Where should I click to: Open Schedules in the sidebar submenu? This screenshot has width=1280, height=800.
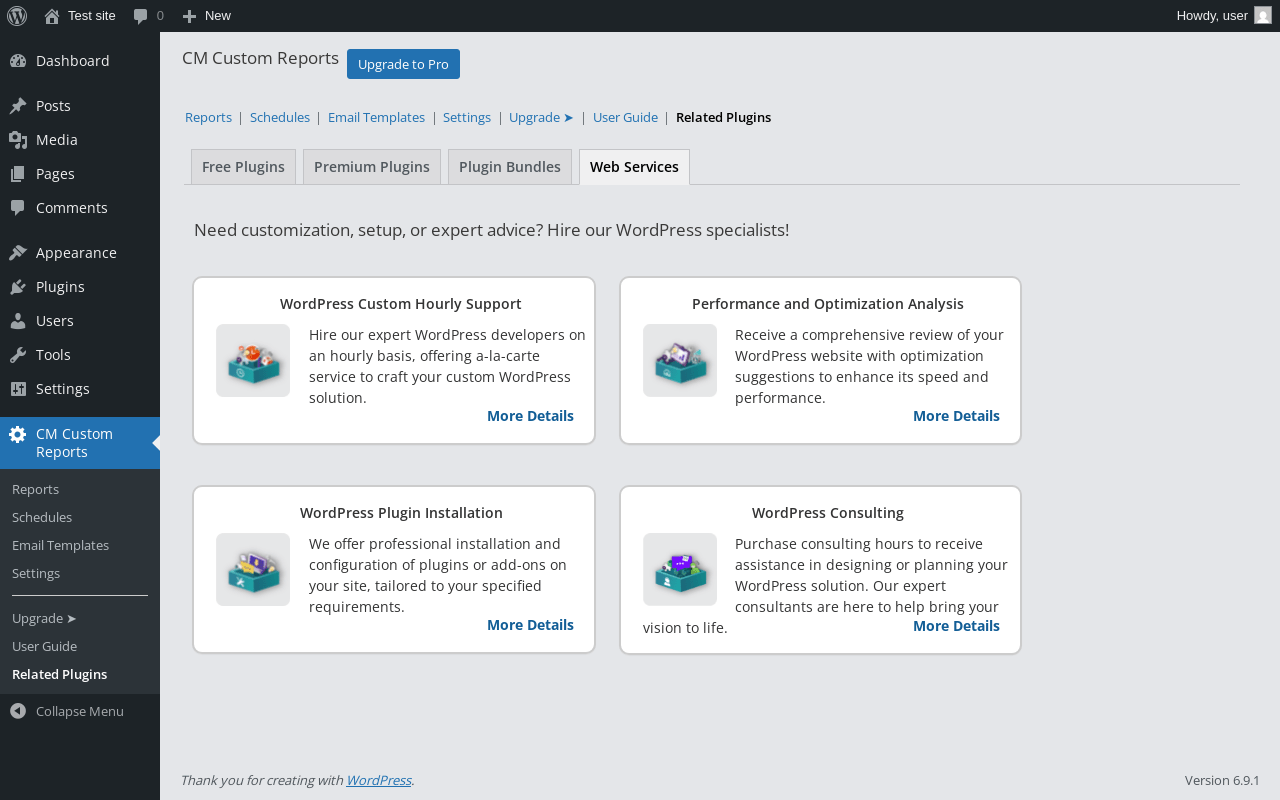tap(42, 517)
